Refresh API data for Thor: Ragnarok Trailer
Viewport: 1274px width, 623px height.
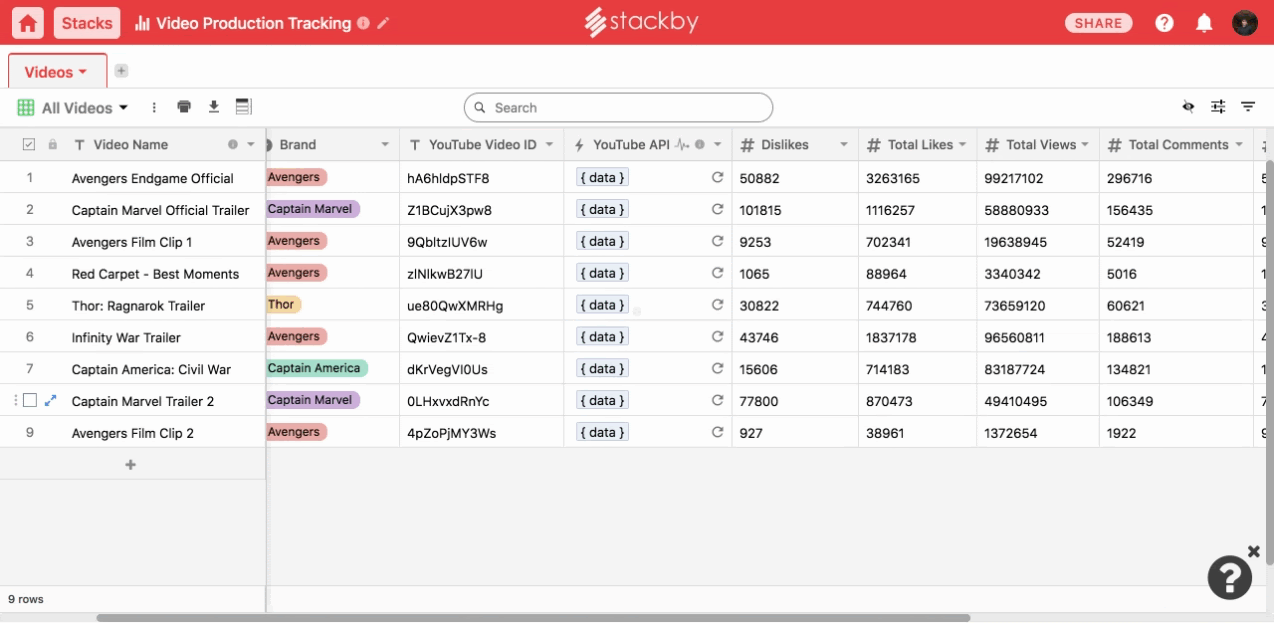tap(717, 305)
